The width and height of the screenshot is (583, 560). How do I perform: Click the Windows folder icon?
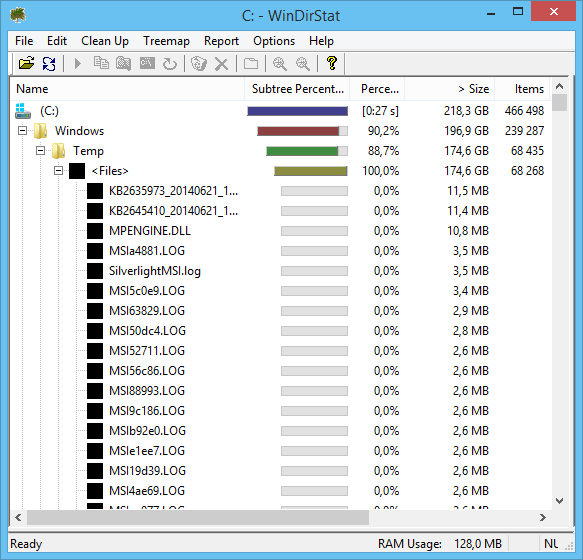click(x=41, y=131)
